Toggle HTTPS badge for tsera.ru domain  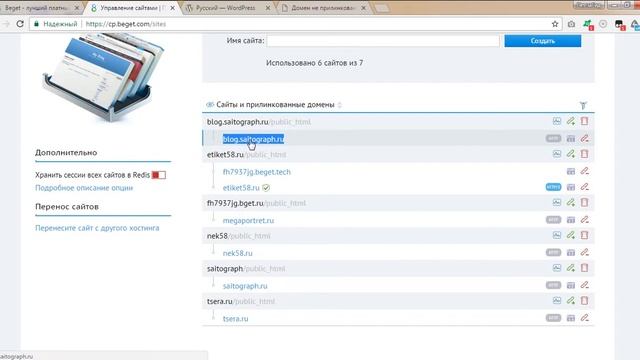(x=553, y=318)
